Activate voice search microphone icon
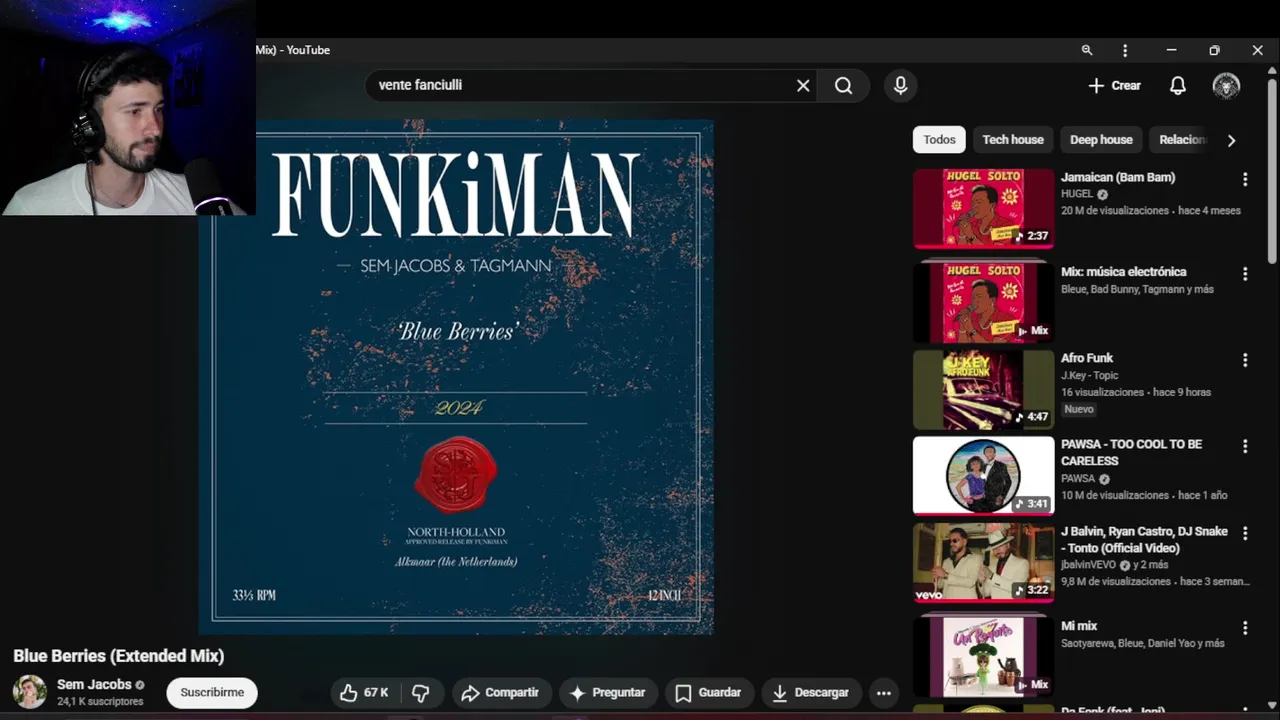 click(901, 85)
